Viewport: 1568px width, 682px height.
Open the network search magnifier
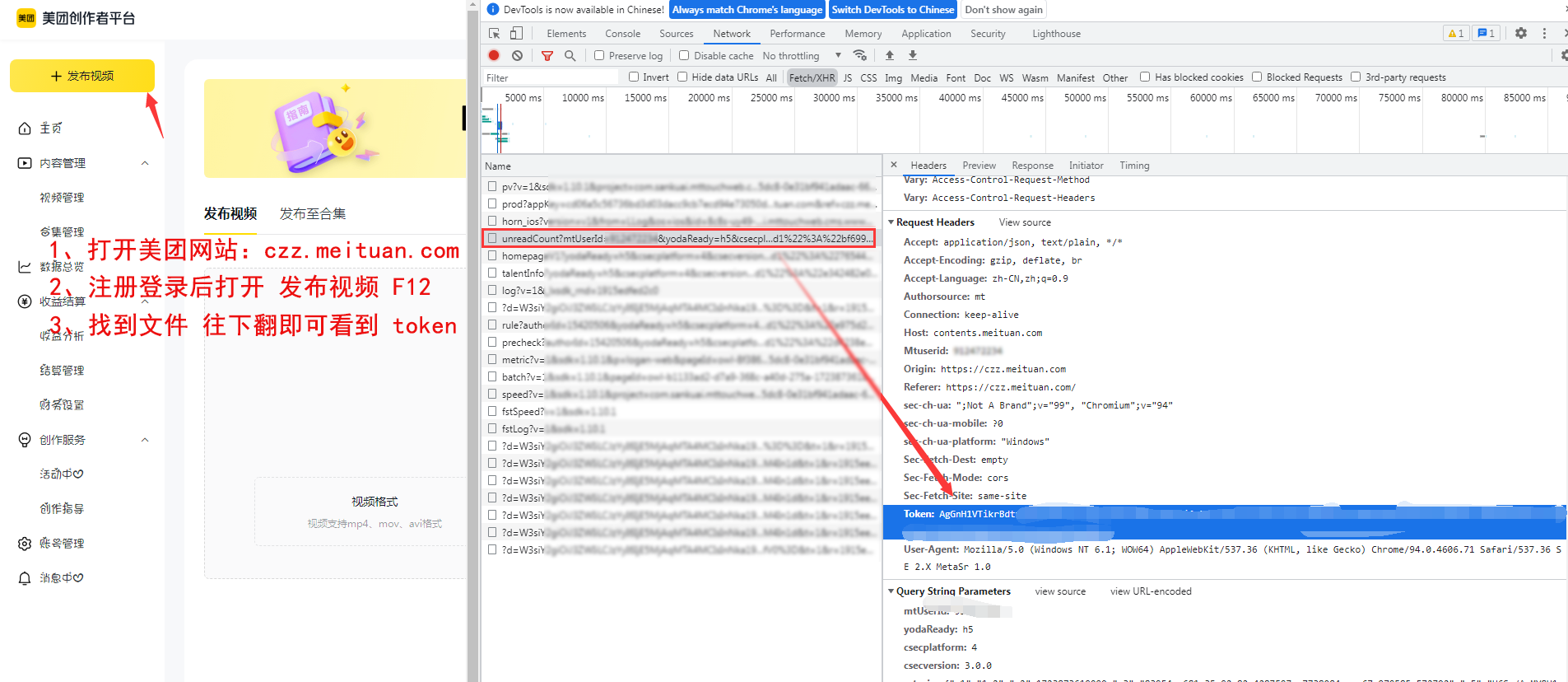coord(570,55)
